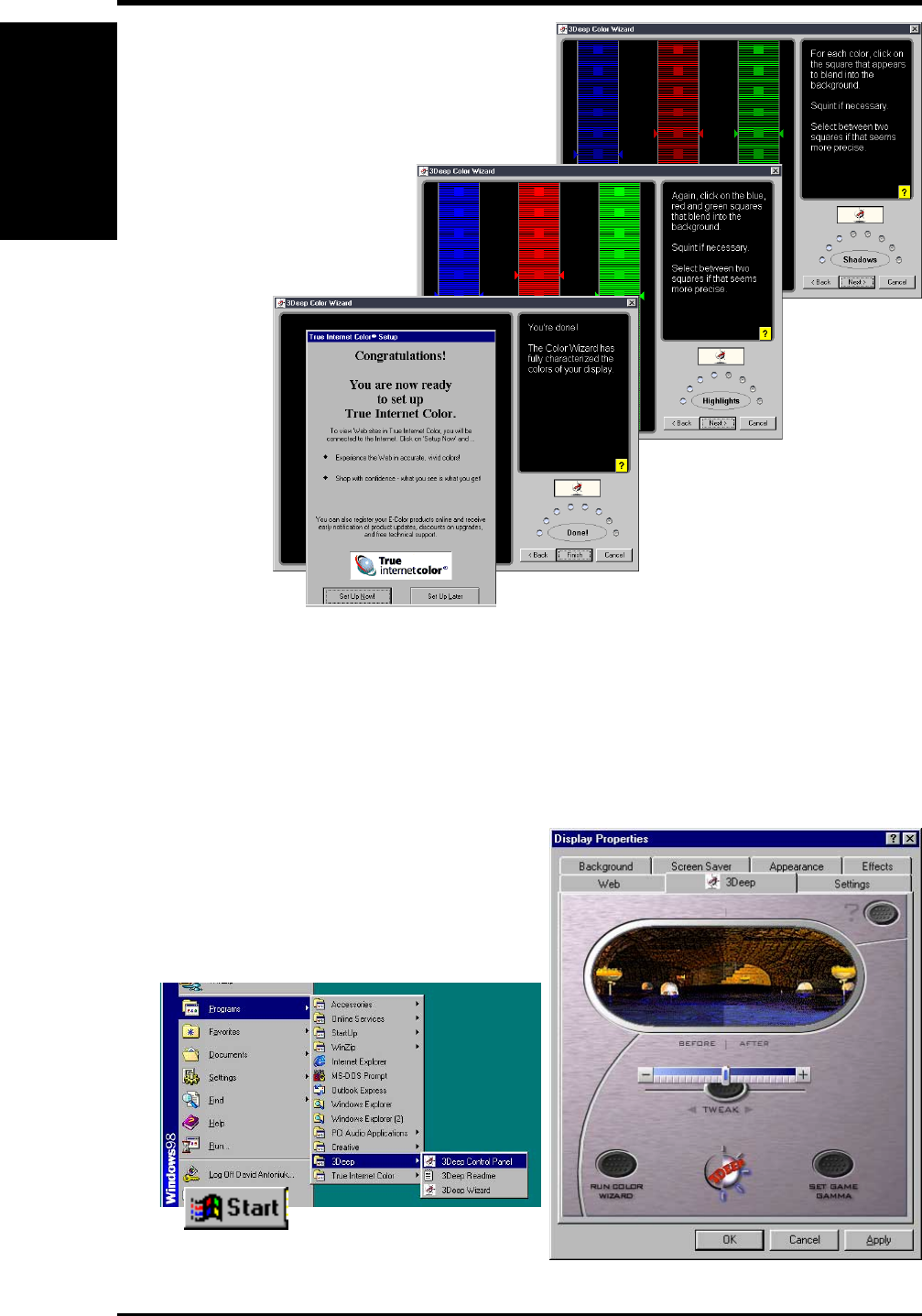The width and height of the screenshot is (922, 1316).
Task: Open 3Deep Control Panel from the submenu
Action: [x=474, y=1161]
